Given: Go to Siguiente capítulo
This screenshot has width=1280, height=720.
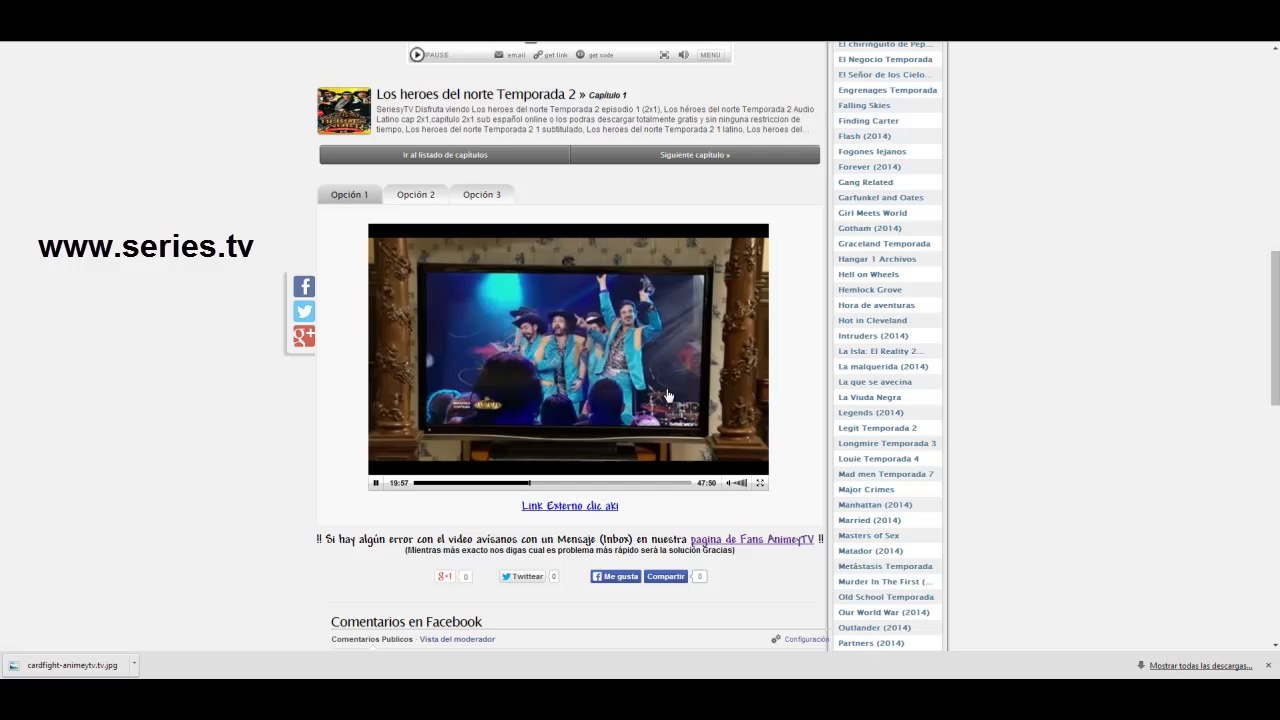Looking at the screenshot, I should 695,155.
